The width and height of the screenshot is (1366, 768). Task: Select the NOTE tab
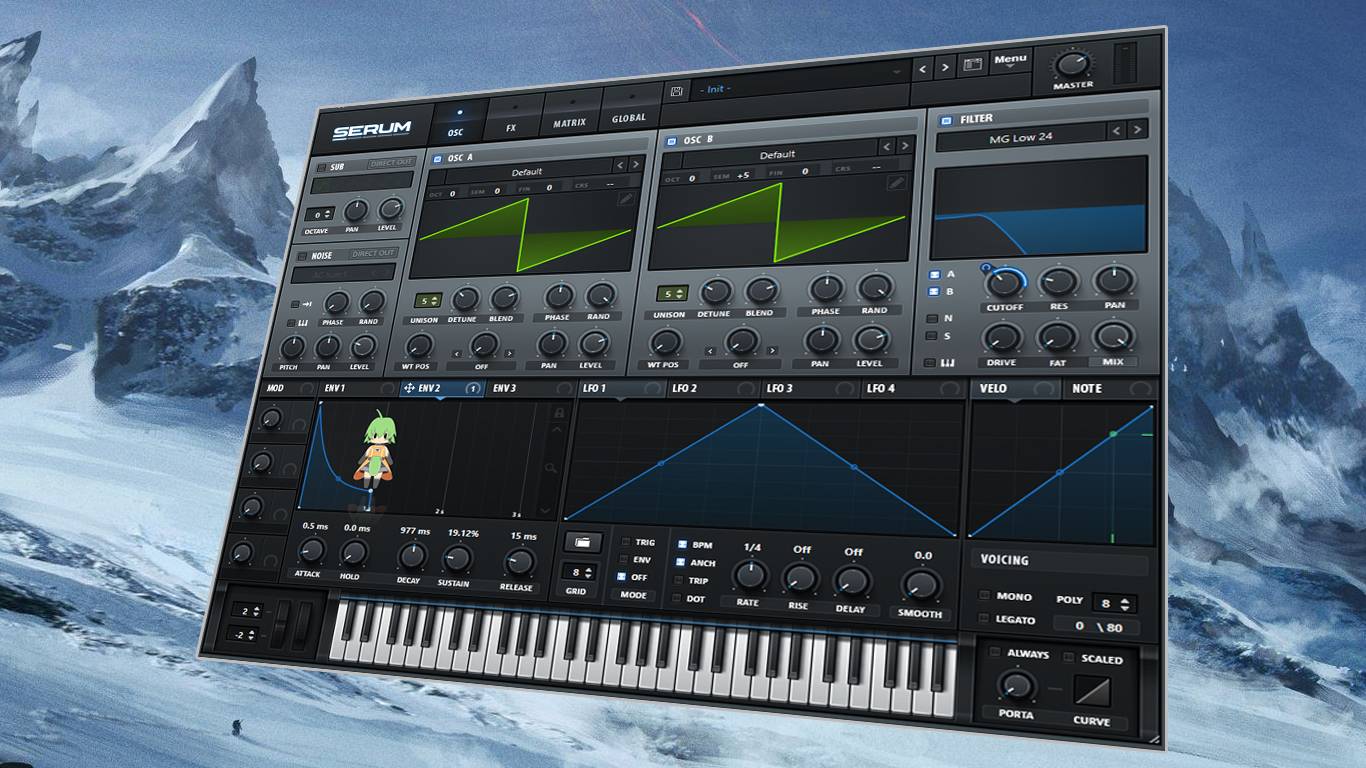pos(1109,388)
